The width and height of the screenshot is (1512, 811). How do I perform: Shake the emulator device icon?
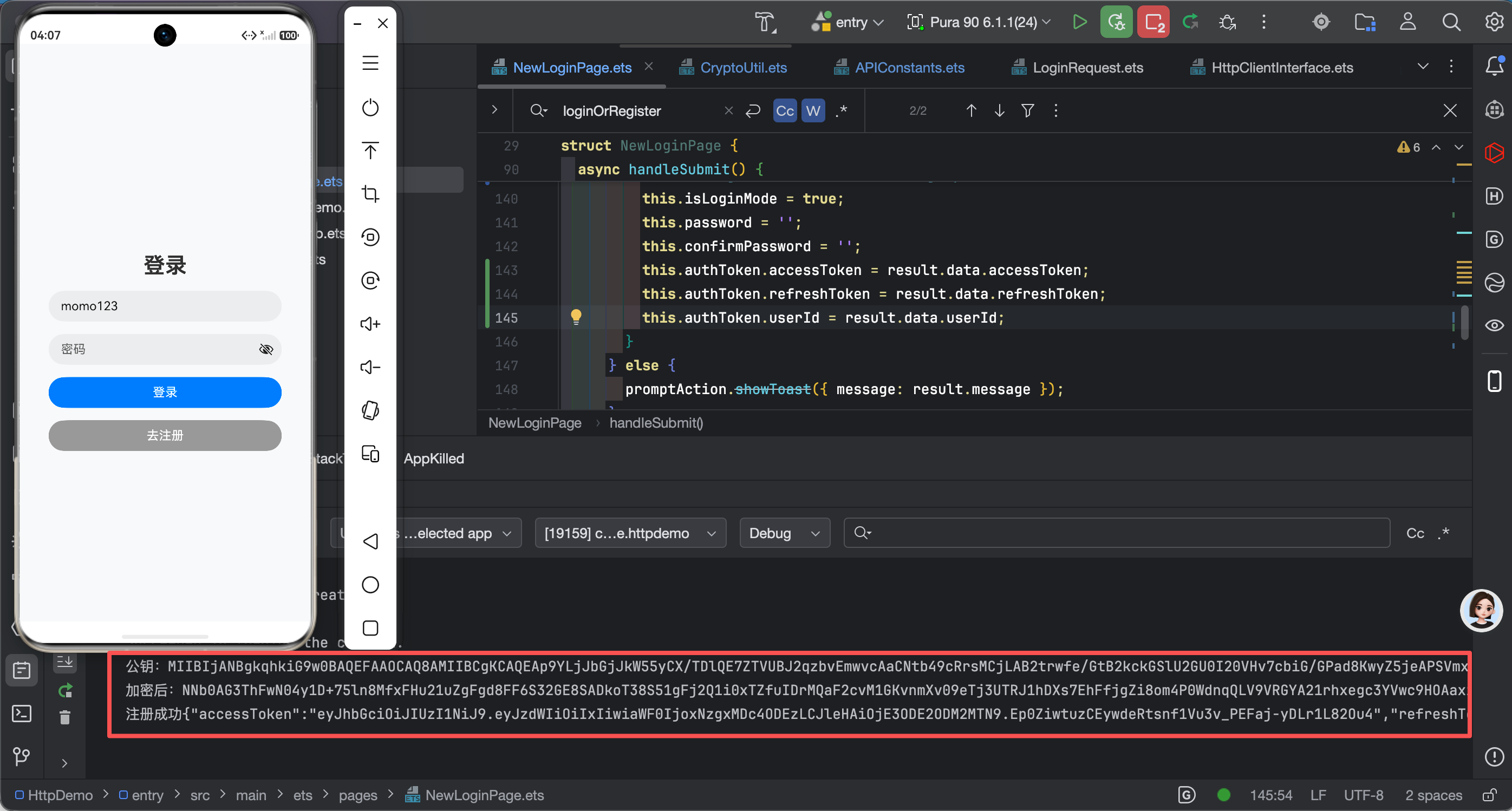[370, 411]
